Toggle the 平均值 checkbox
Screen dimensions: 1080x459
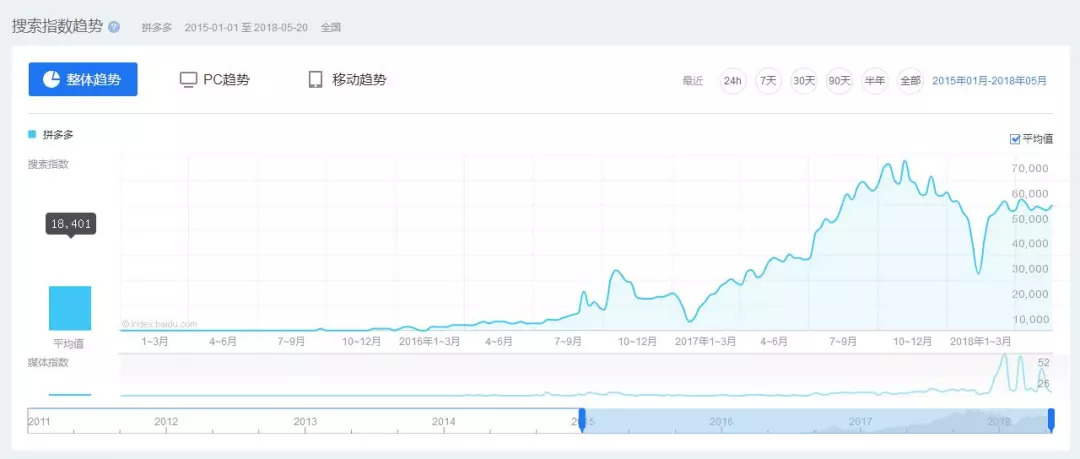[x=1015, y=139]
